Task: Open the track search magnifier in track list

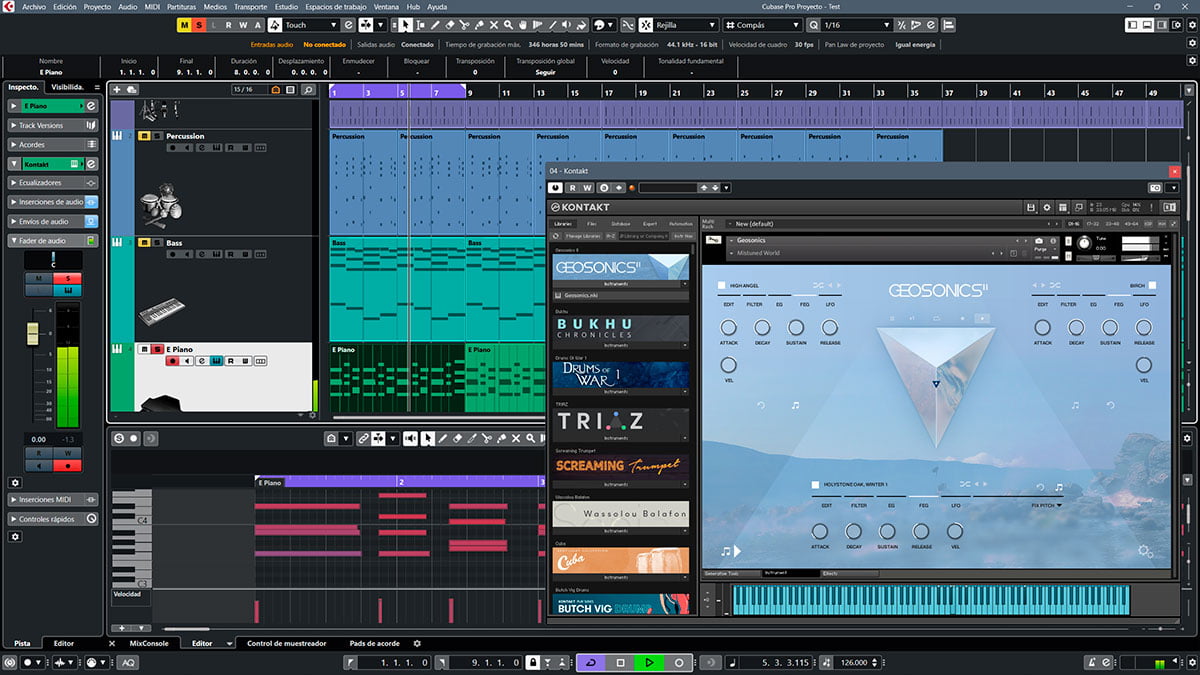Action: point(309,90)
